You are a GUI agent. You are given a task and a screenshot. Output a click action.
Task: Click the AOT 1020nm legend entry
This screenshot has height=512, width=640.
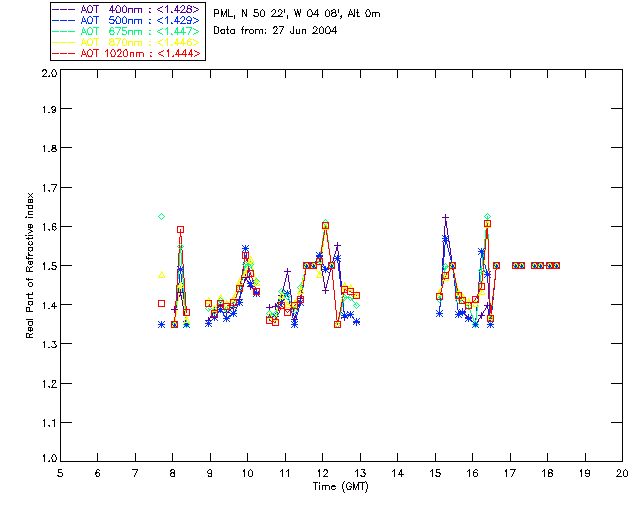(127, 53)
